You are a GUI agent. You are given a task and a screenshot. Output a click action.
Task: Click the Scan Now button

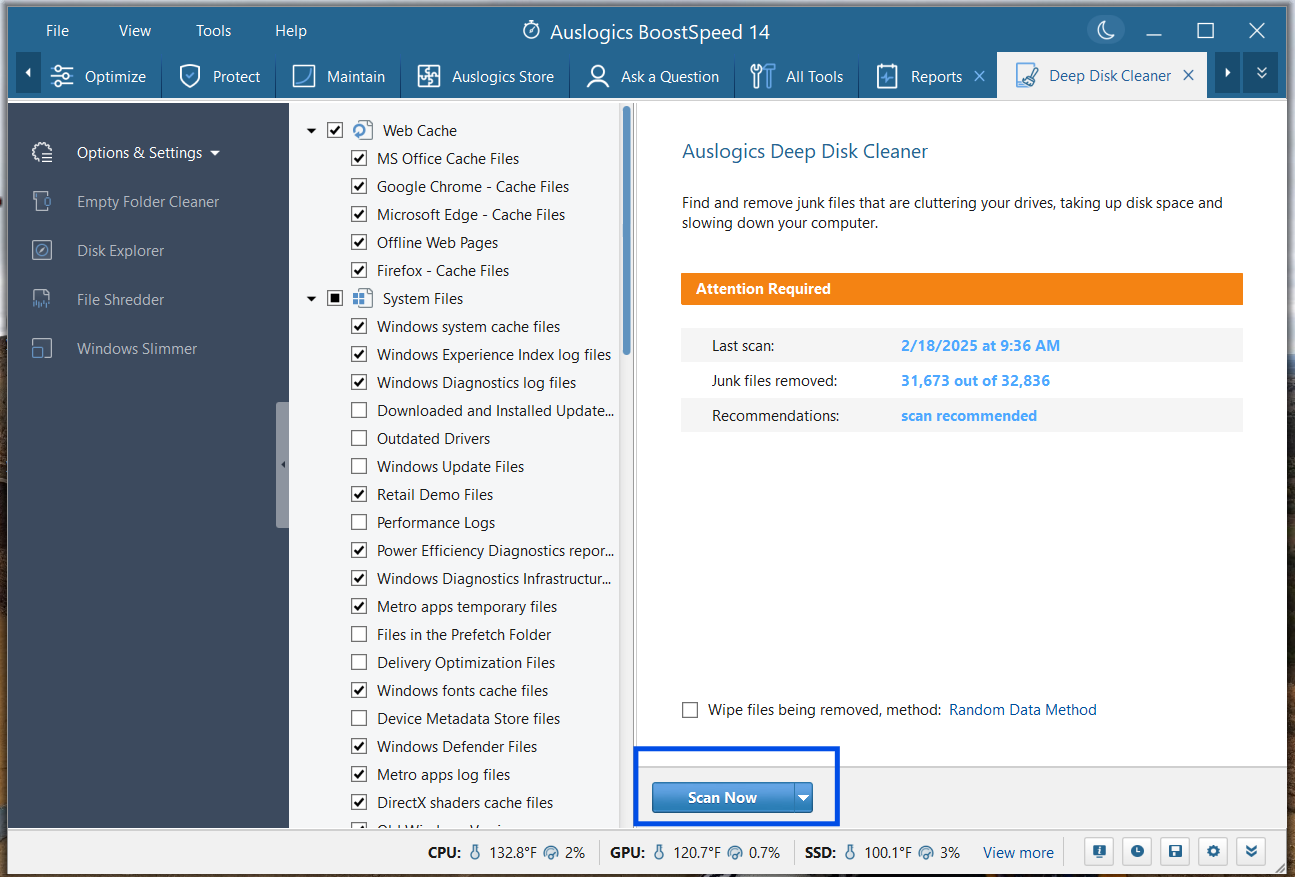click(722, 797)
